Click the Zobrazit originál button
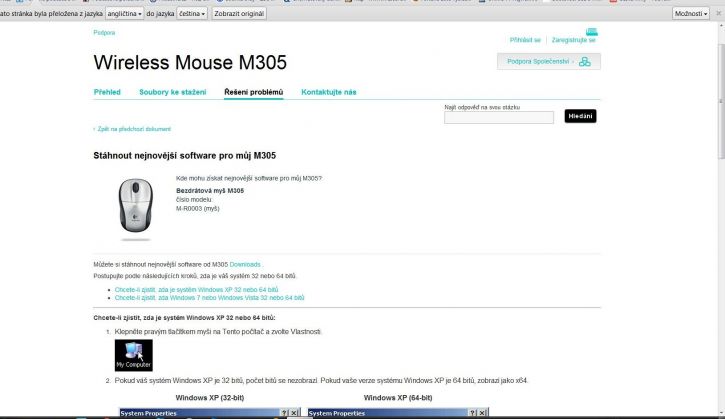The image size is (725, 419). [x=239, y=13]
